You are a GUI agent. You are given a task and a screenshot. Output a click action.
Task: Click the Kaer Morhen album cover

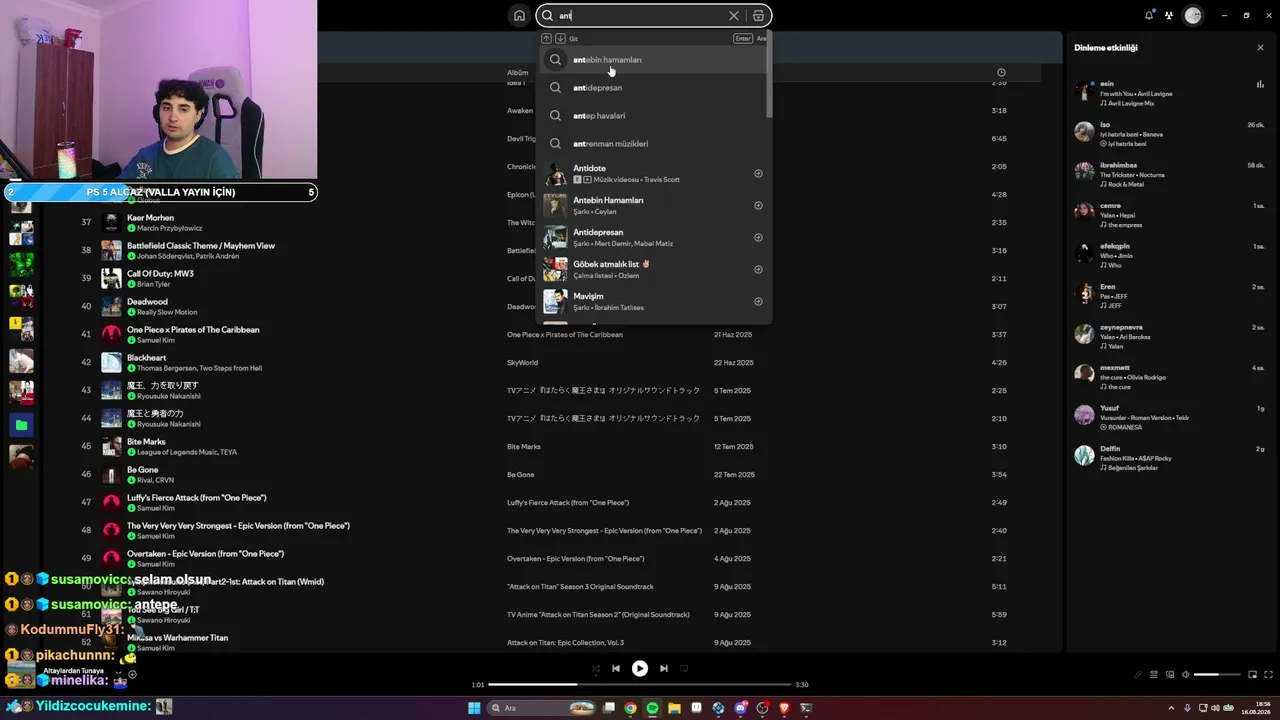click(111, 222)
